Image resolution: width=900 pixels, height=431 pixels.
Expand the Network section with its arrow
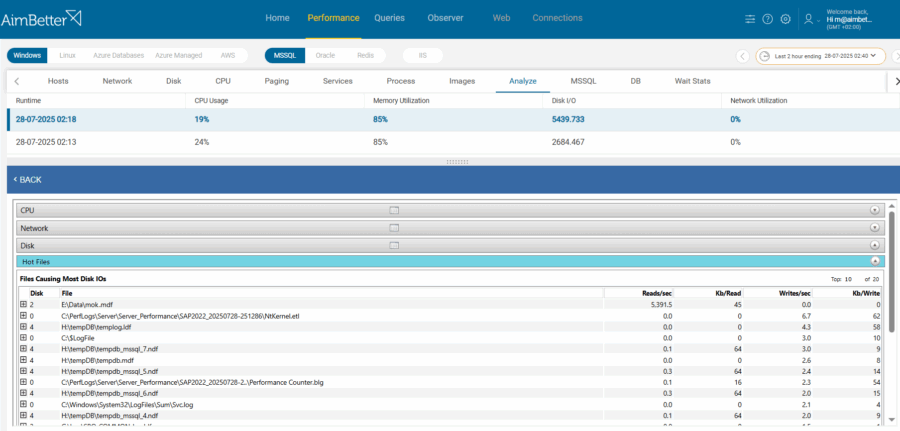(875, 228)
